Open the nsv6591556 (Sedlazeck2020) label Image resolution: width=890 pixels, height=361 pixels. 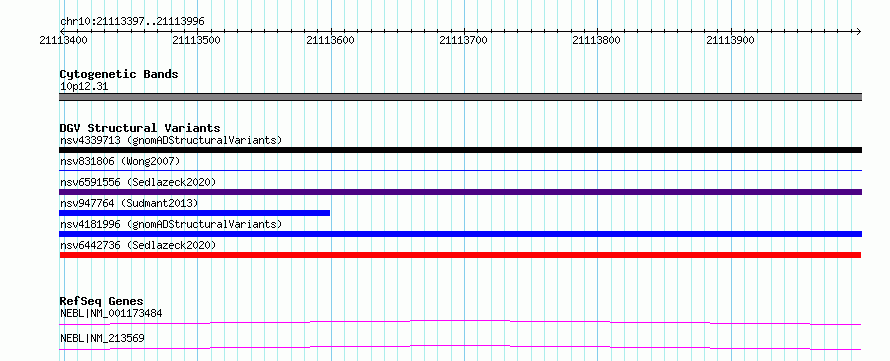pyautogui.click(x=138, y=182)
